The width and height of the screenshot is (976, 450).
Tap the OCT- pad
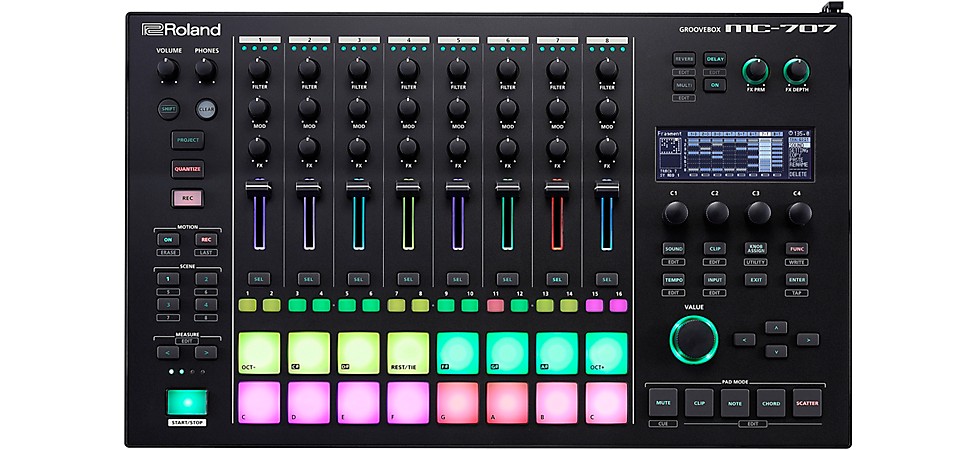tap(259, 353)
